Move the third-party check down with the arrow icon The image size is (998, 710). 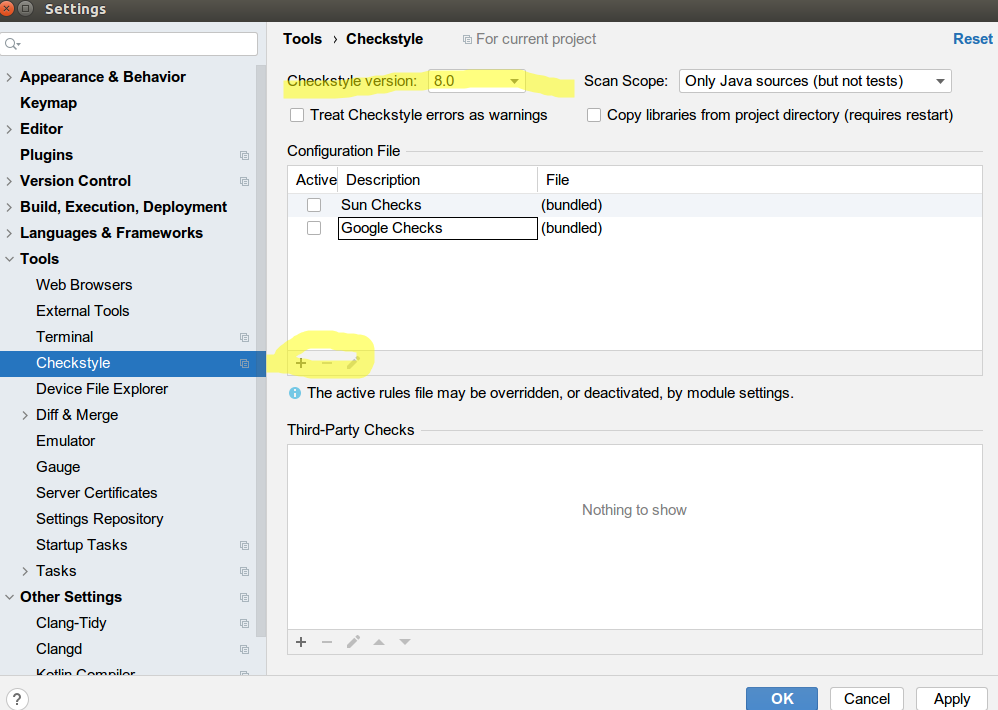(x=404, y=641)
